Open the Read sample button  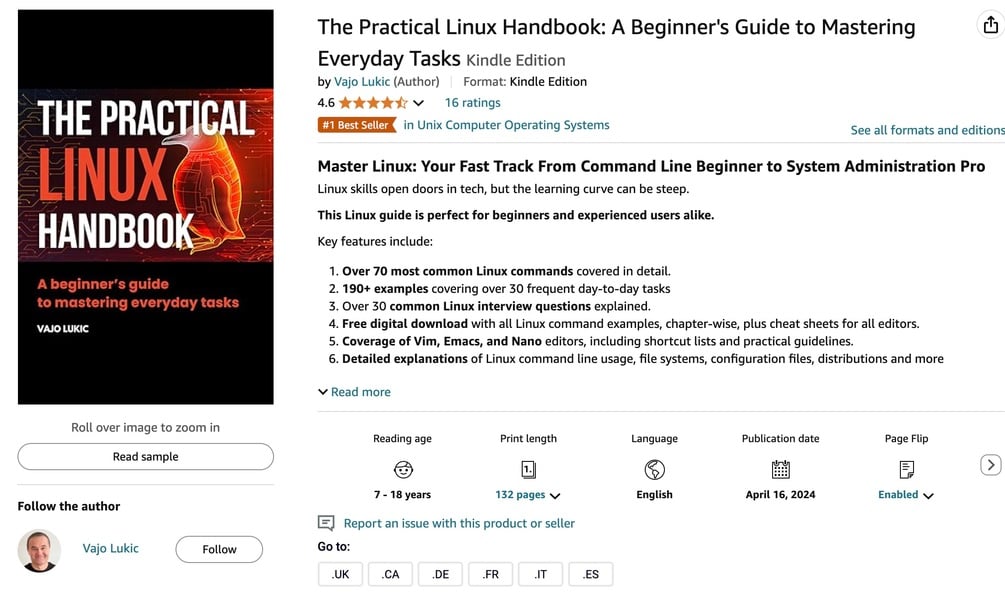pos(145,456)
